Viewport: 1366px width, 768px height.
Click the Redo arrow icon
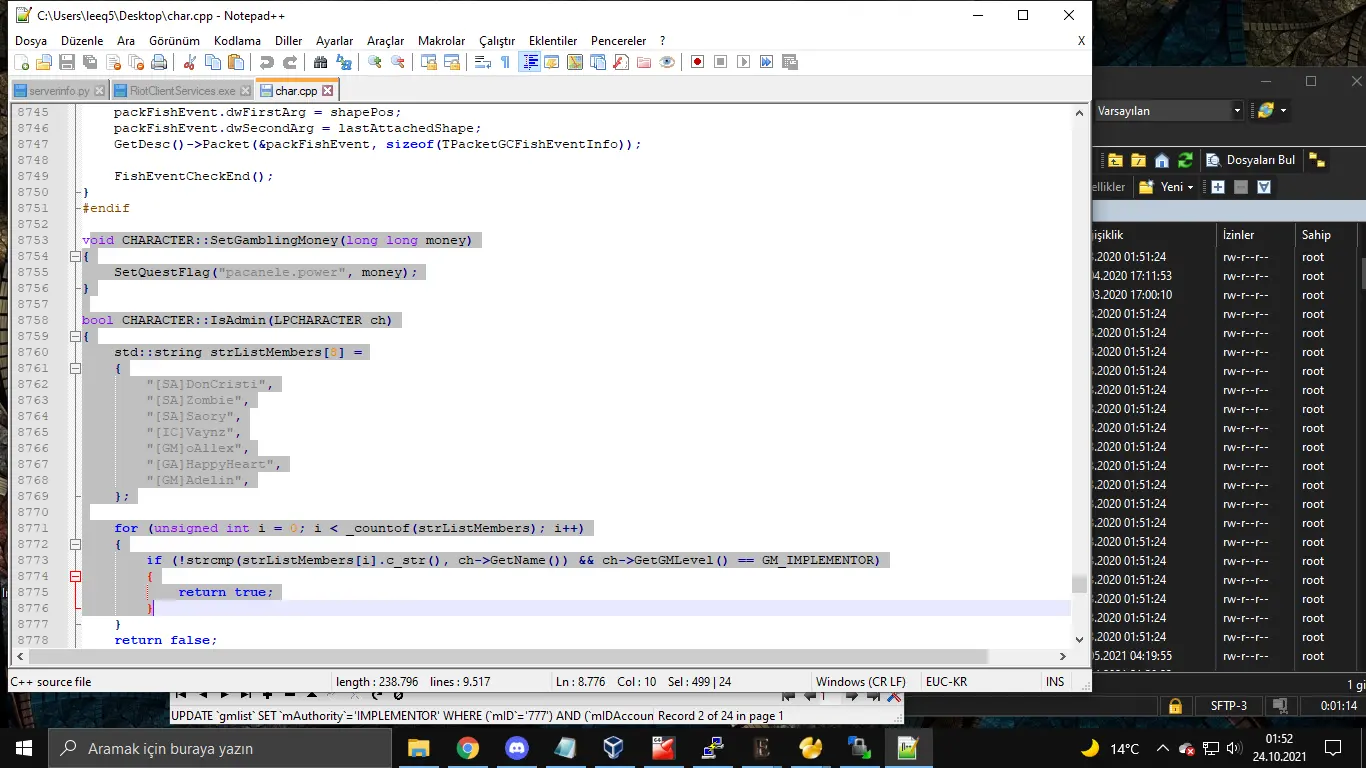click(x=289, y=62)
